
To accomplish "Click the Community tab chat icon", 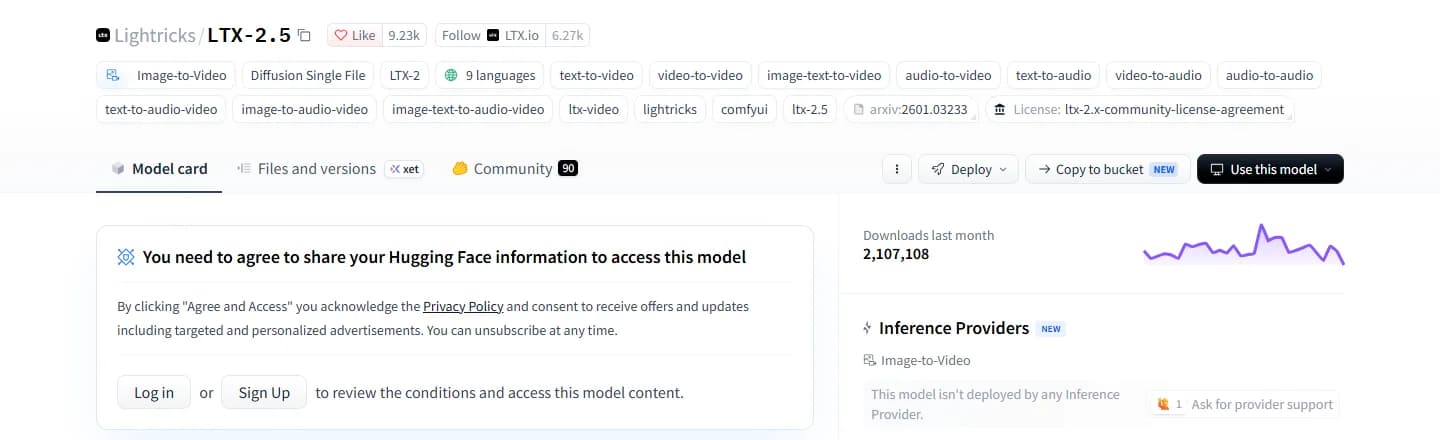I will [460, 169].
